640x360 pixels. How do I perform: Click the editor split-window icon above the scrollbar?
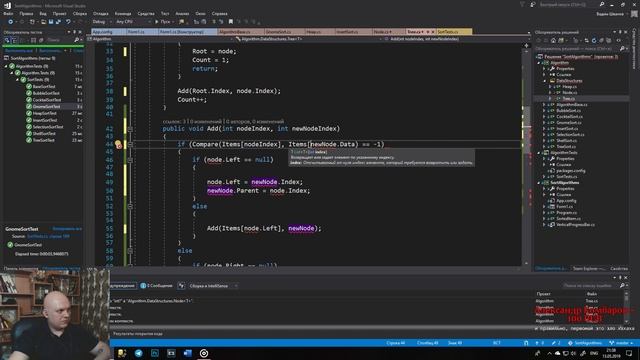[527, 45]
